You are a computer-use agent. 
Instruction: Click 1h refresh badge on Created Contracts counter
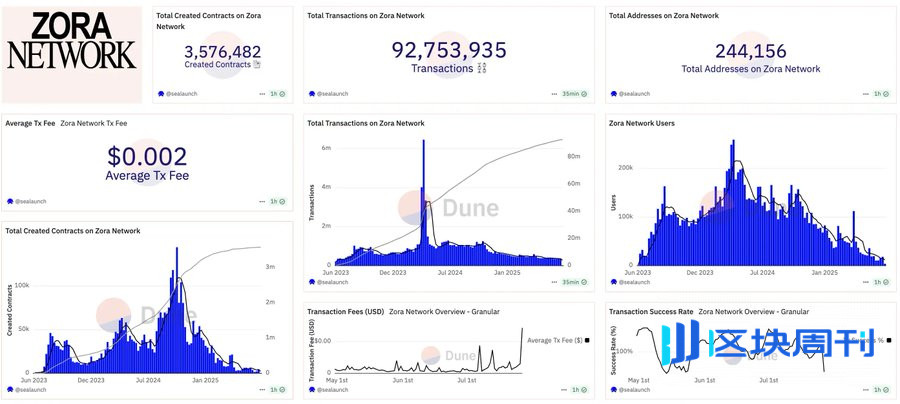(x=278, y=94)
